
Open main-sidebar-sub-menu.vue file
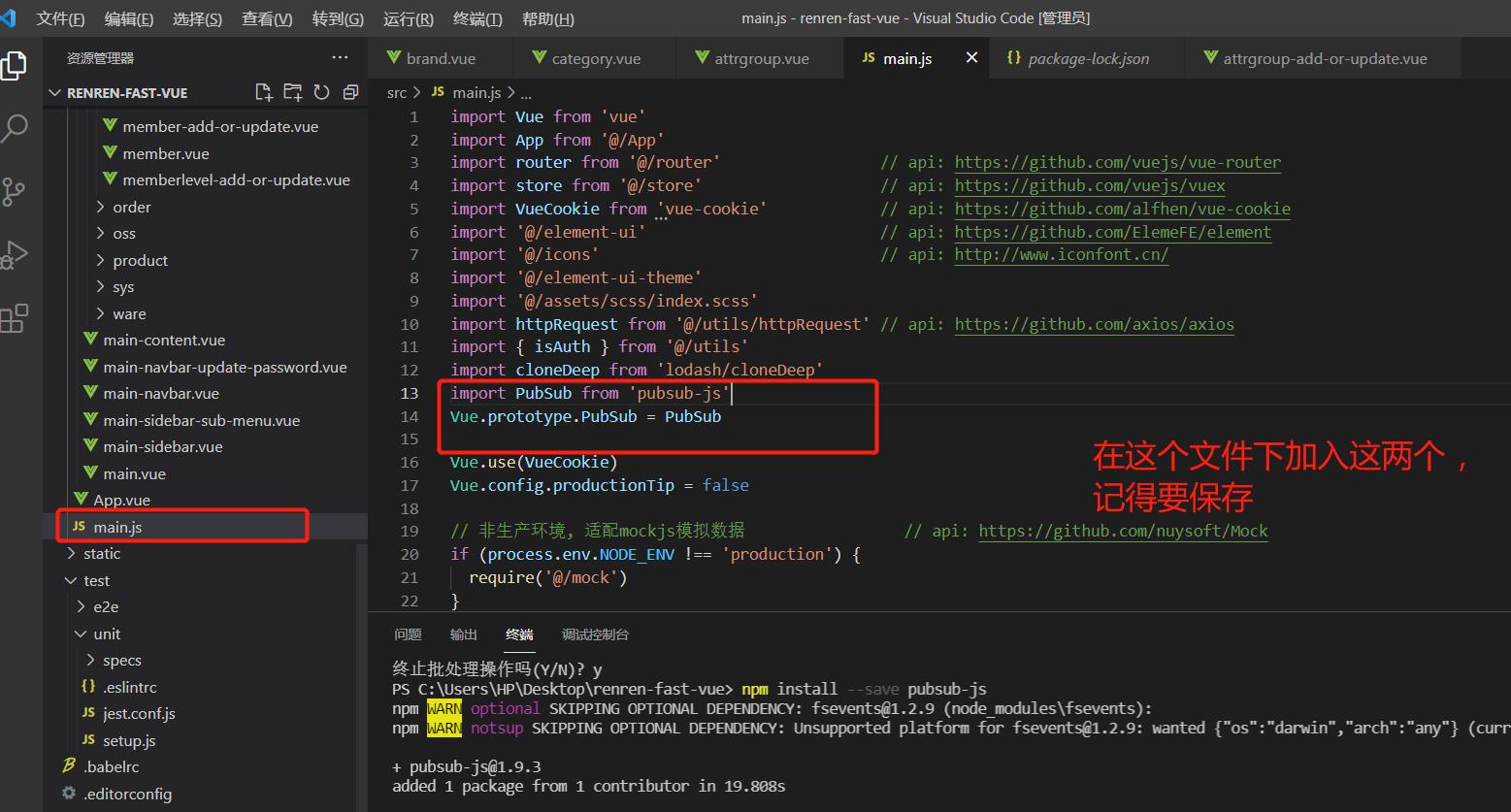coord(206,420)
